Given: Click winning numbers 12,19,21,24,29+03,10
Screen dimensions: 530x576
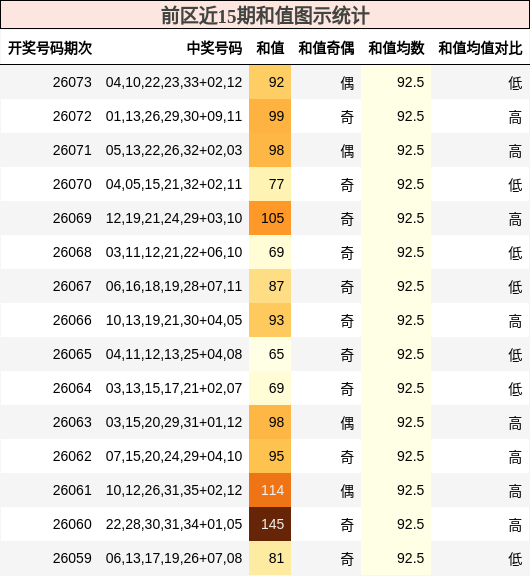Looking at the screenshot, I should 174,218.
